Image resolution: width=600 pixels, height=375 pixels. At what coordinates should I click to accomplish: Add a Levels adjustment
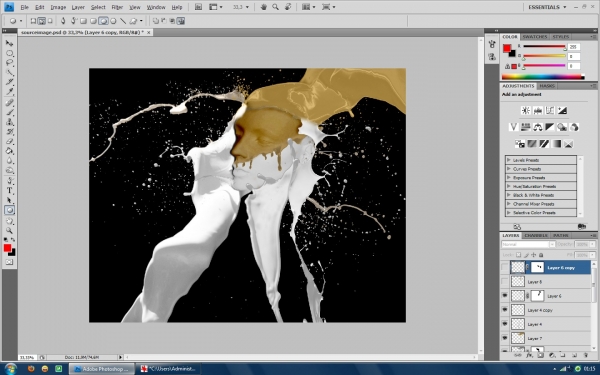click(x=538, y=111)
